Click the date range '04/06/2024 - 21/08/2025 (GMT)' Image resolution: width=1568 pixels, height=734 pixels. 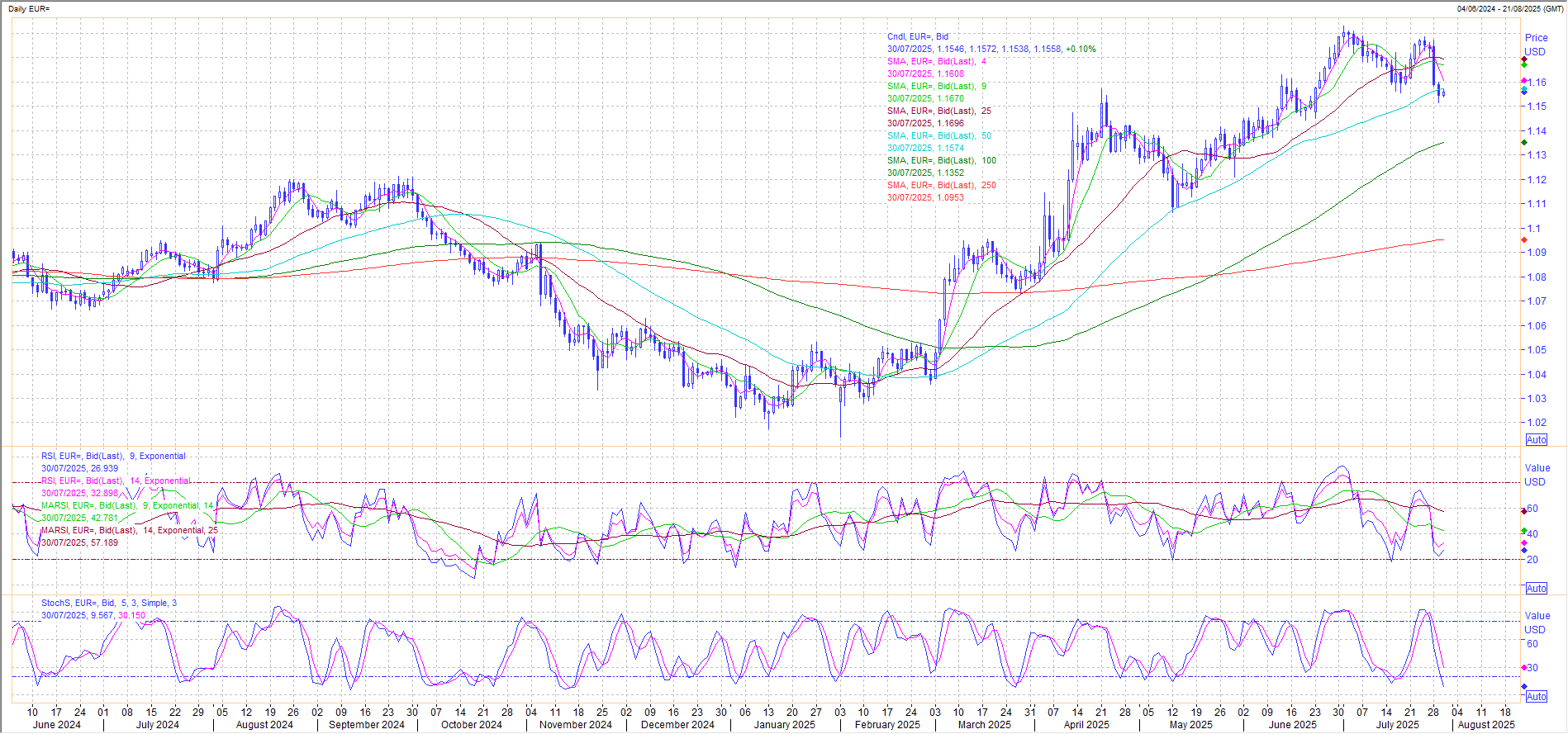(1510, 8)
